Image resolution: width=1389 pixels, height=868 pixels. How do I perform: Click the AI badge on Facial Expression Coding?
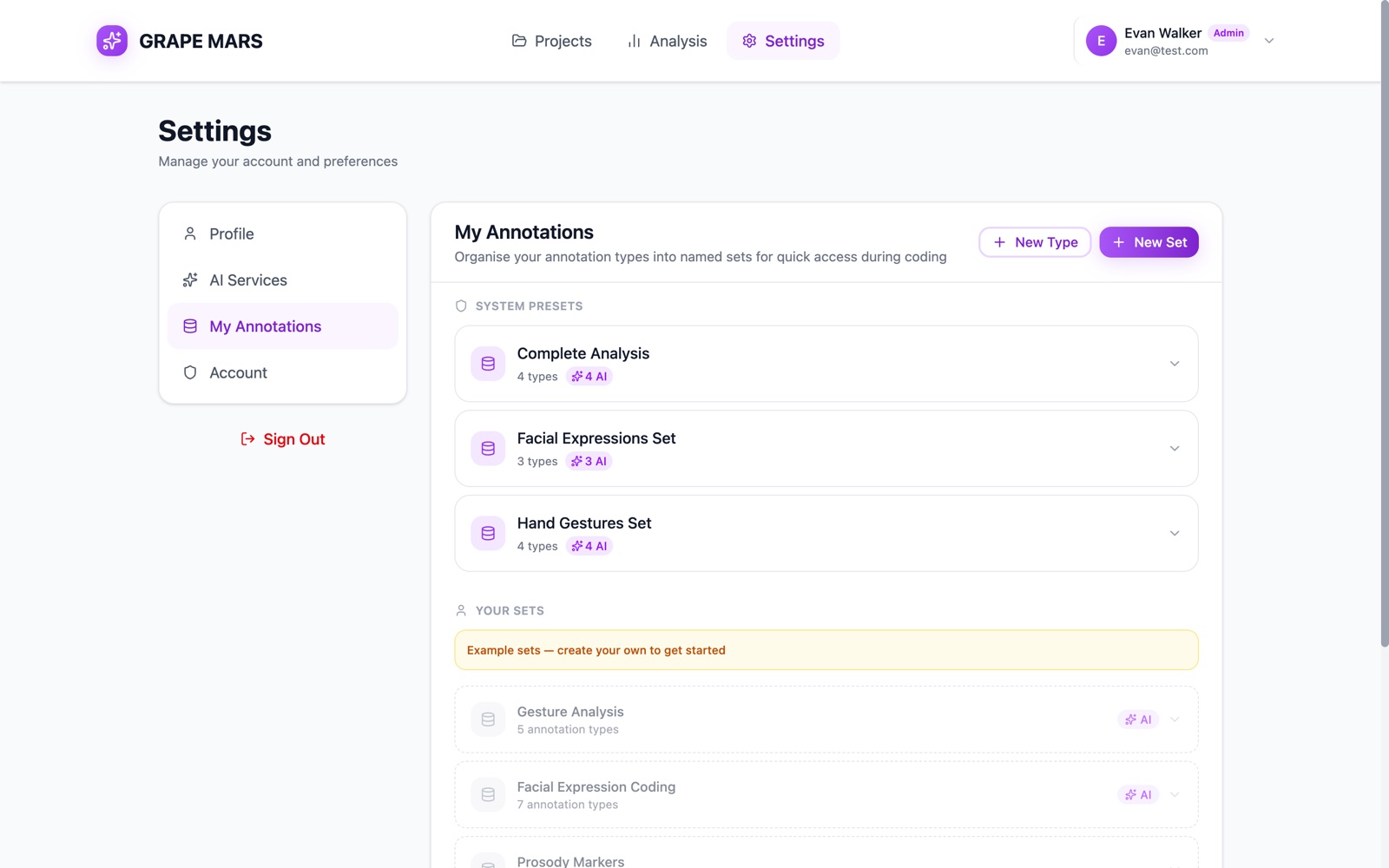pyautogui.click(x=1138, y=794)
